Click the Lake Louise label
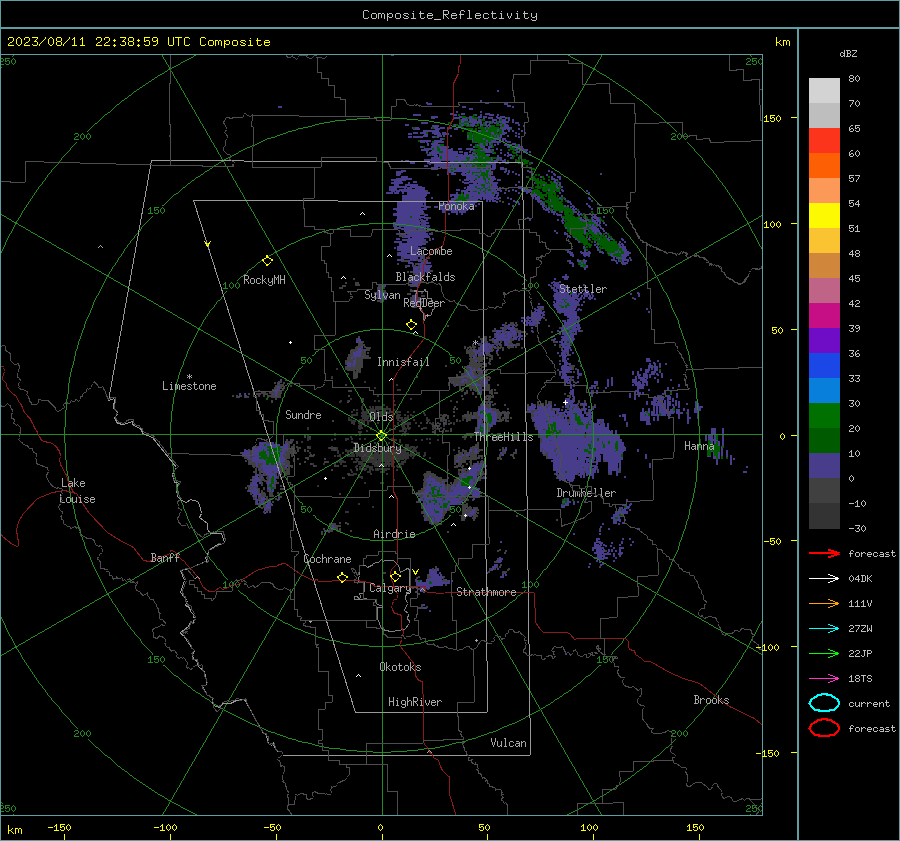Image resolution: width=900 pixels, height=841 pixels. (77, 491)
